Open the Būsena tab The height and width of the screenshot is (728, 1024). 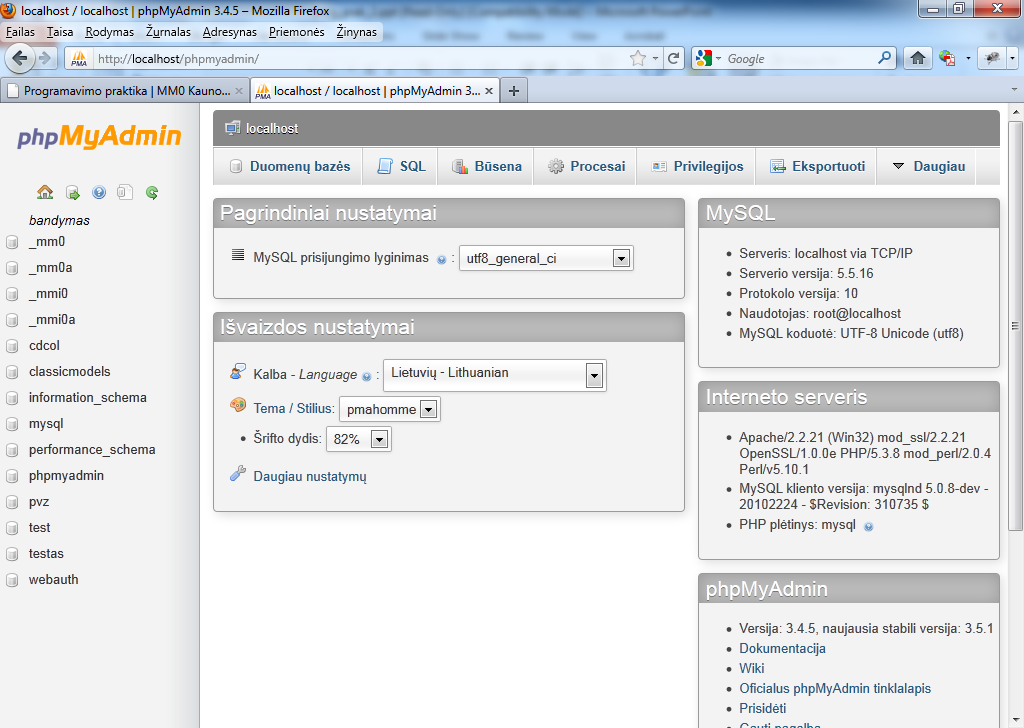coord(487,166)
